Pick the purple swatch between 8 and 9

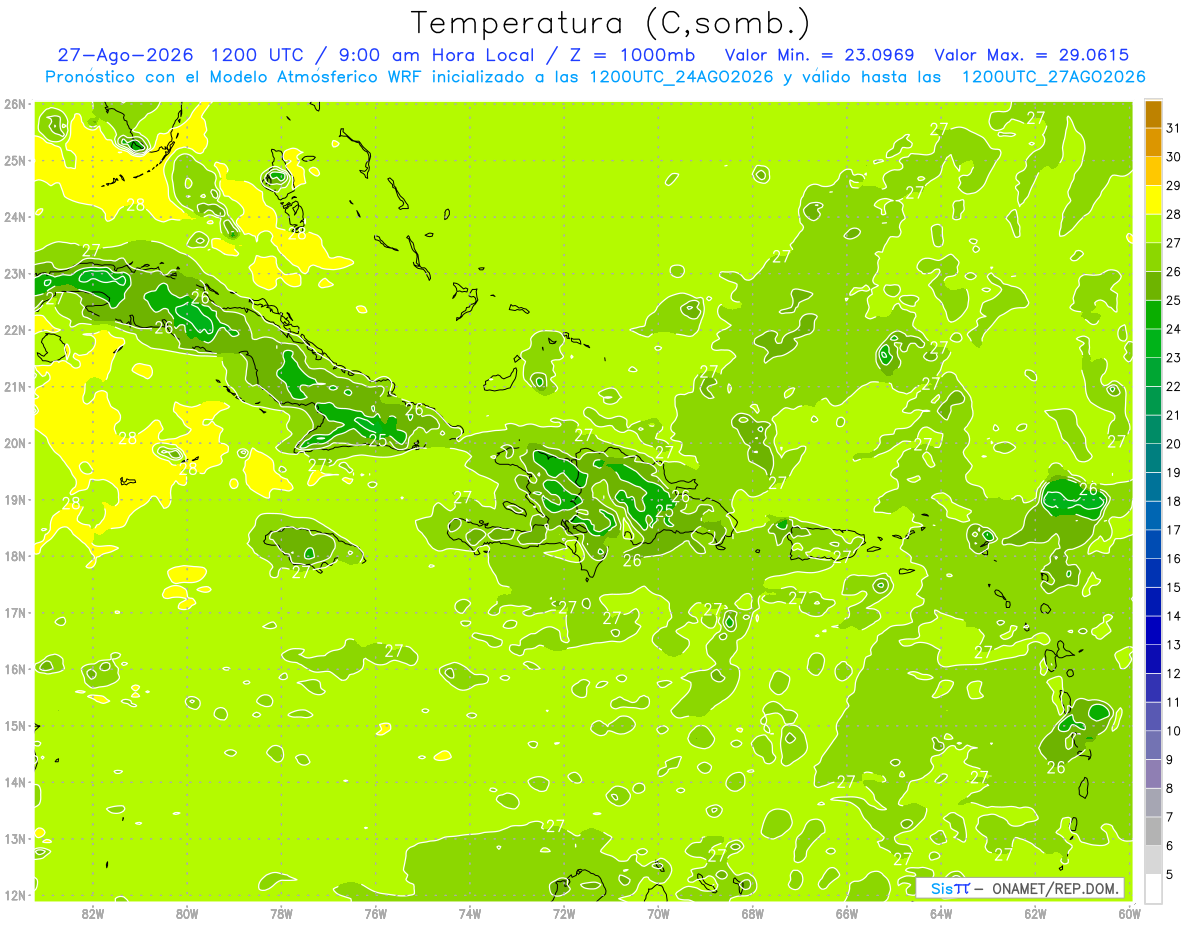tap(1153, 773)
